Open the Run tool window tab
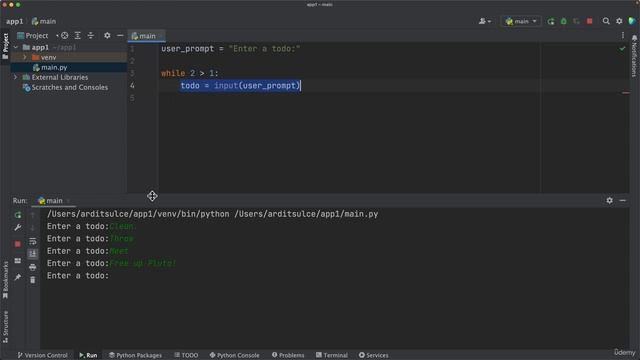 (x=88, y=355)
